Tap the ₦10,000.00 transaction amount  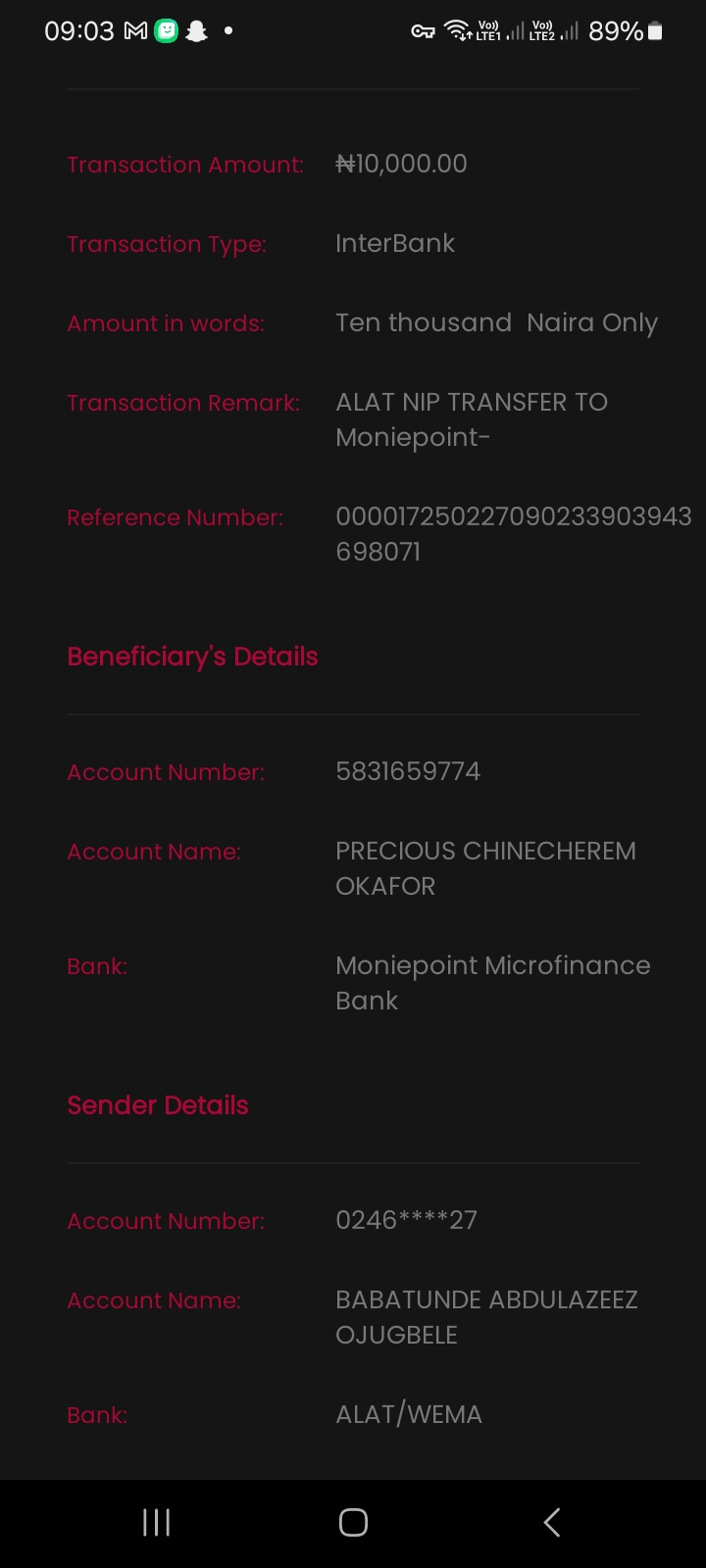[x=401, y=164]
